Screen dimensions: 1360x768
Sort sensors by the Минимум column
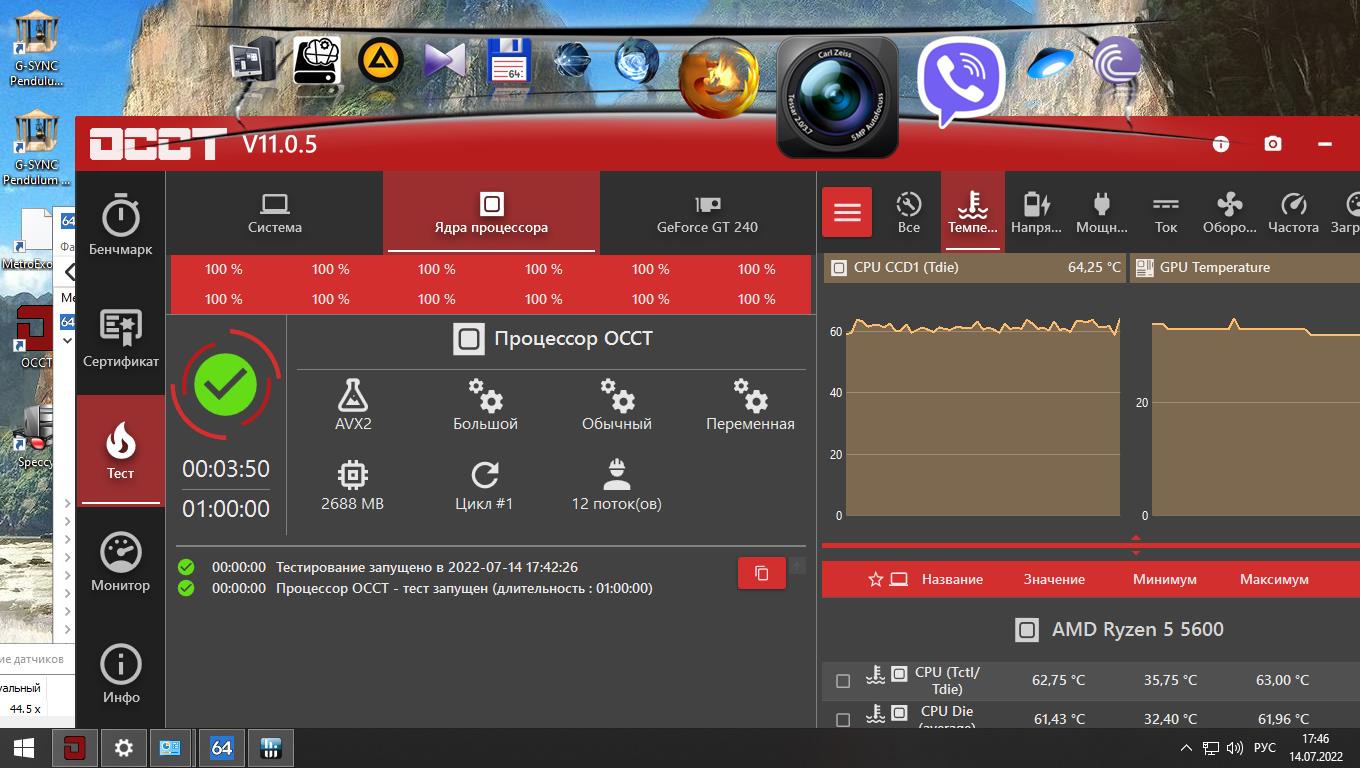[x=1165, y=579]
